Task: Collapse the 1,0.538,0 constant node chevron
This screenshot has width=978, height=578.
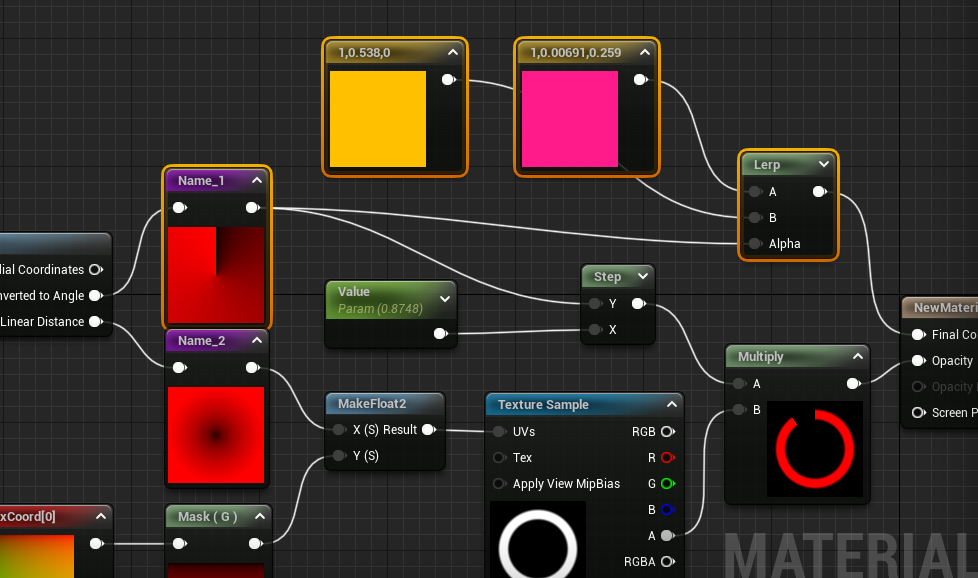Action: pyautogui.click(x=453, y=52)
